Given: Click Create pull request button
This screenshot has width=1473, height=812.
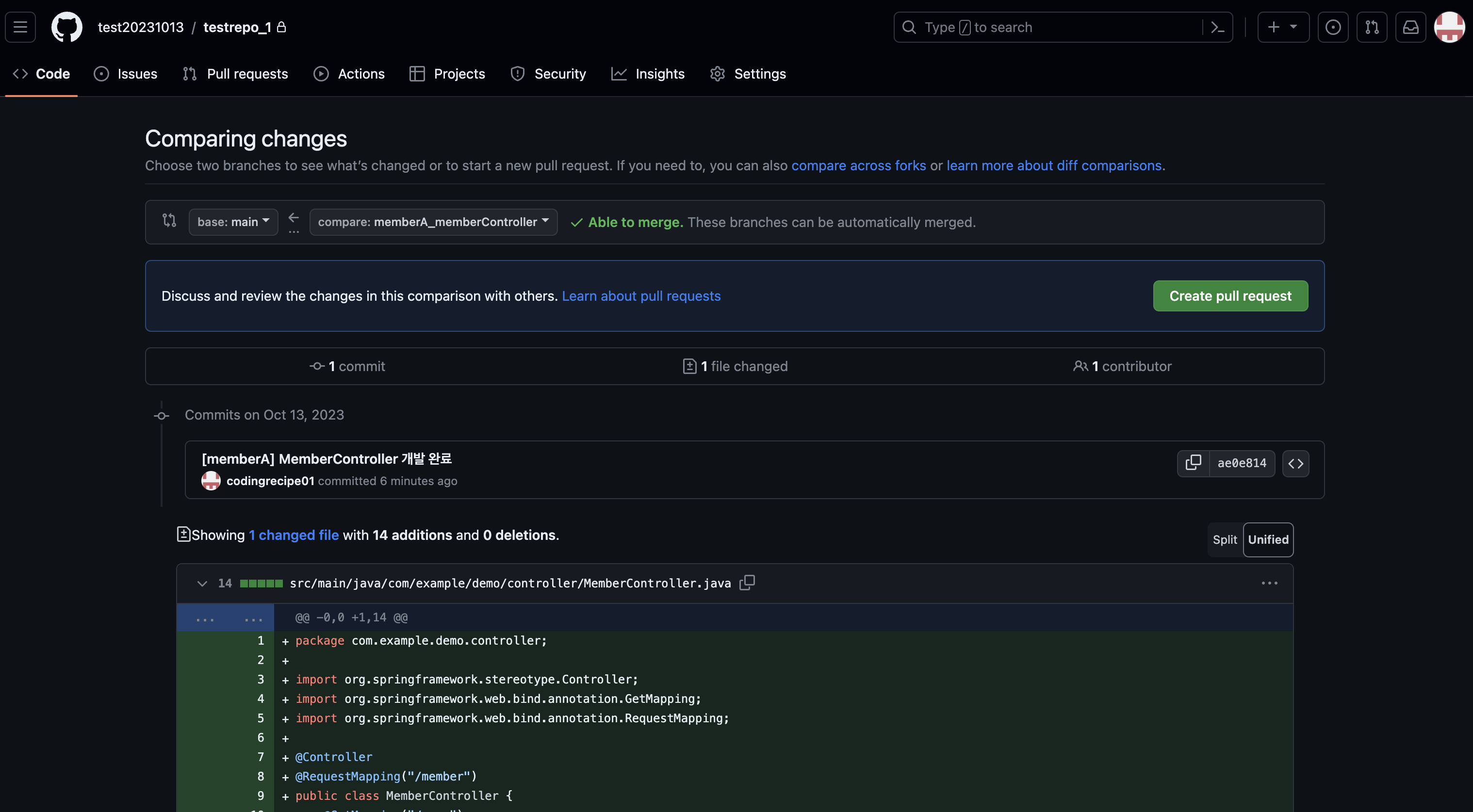Looking at the screenshot, I should coord(1230,295).
